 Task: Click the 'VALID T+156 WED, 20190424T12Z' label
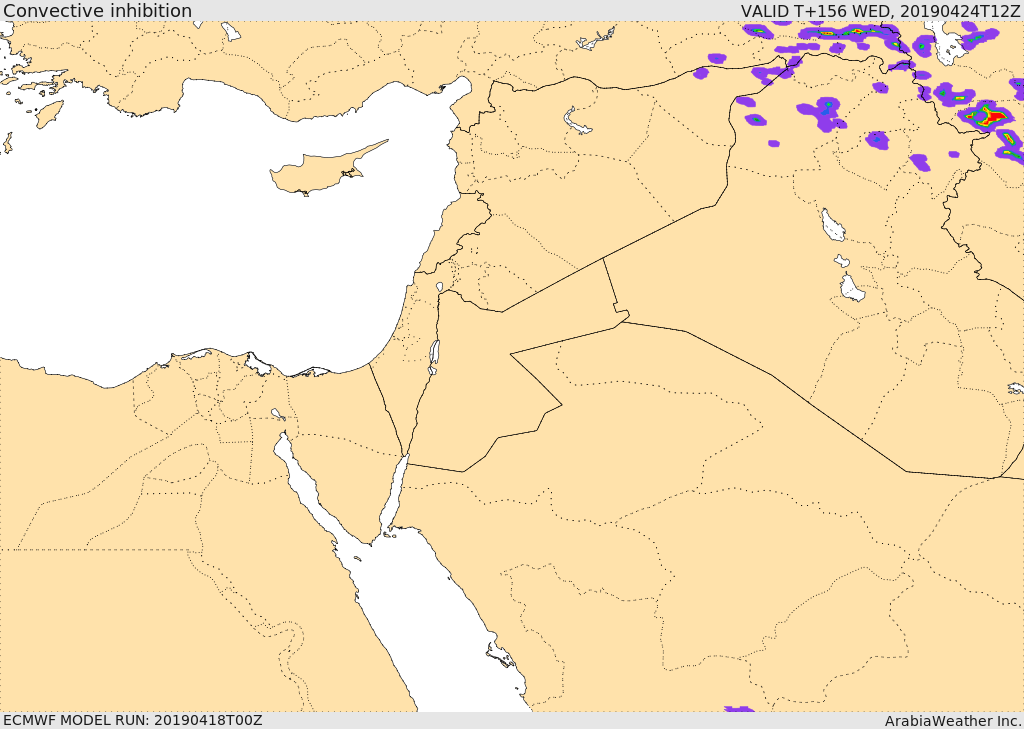click(x=881, y=10)
